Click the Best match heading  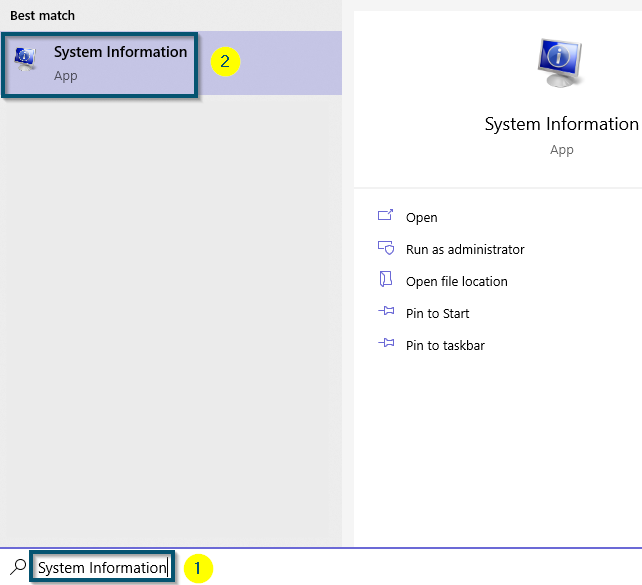click(x=43, y=16)
